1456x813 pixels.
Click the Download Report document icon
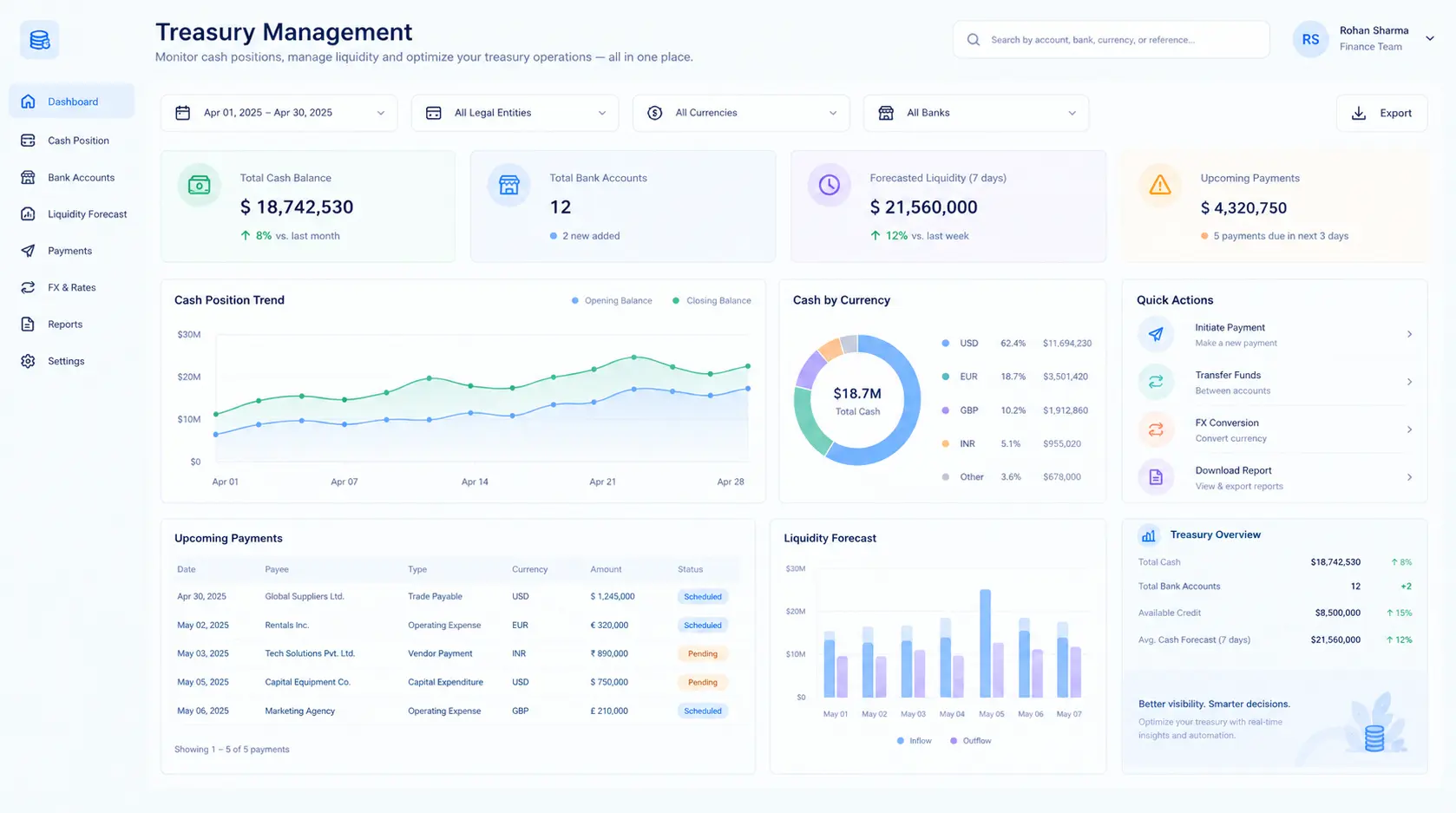pos(1156,477)
